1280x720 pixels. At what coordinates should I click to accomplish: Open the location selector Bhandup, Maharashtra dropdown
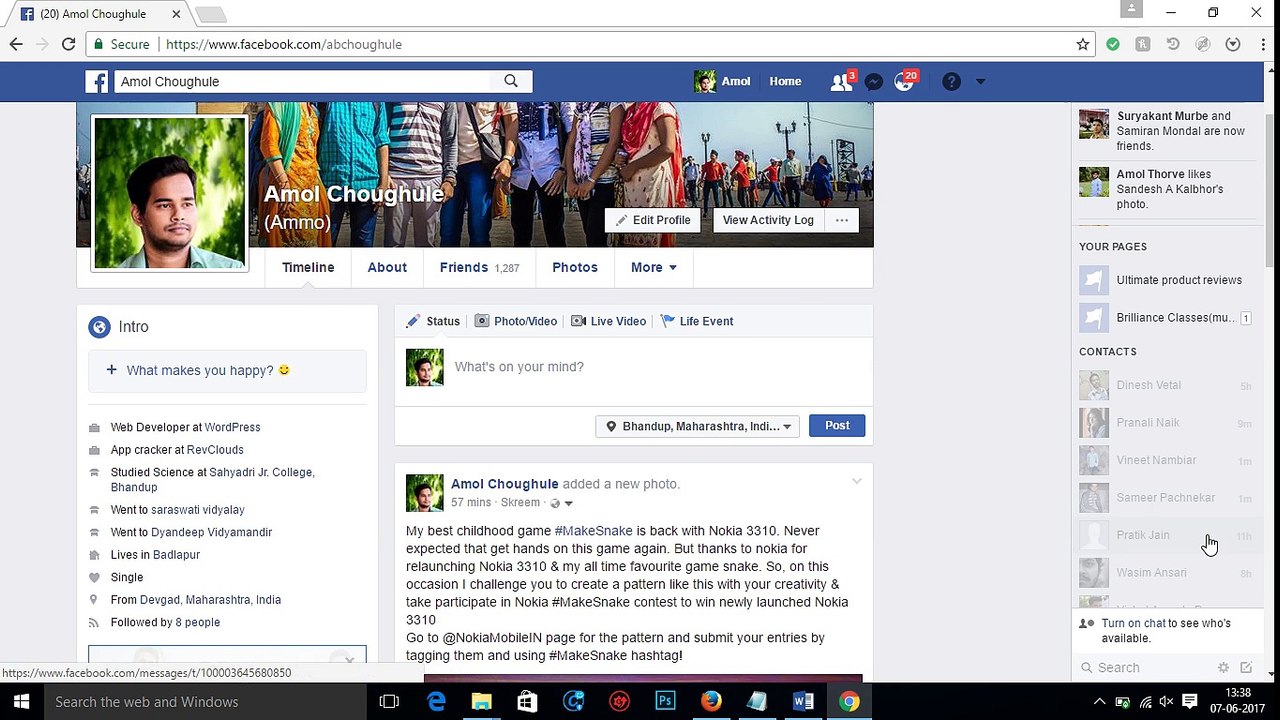pyautogui.click(x=697, y=426)
